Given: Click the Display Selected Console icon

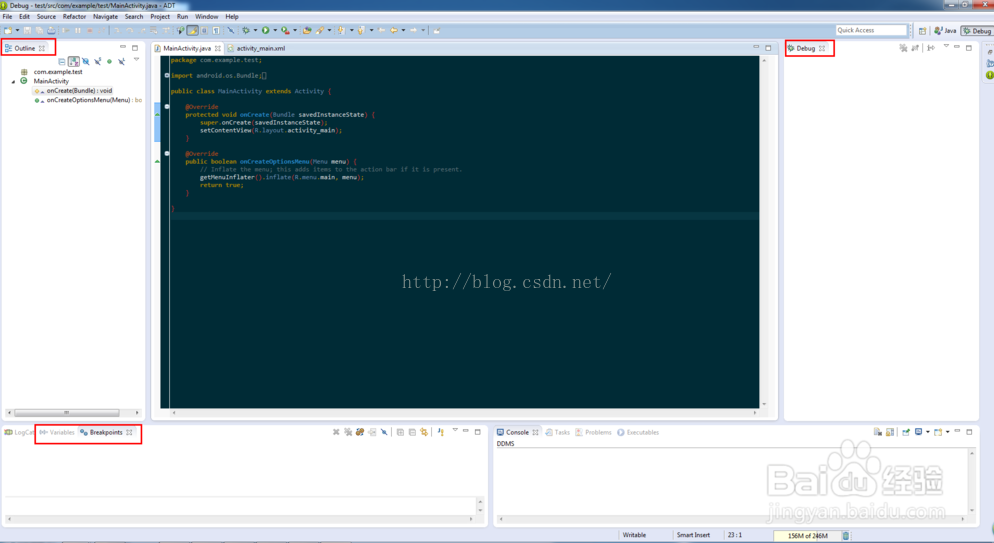Looking at the screenshot, I should pyautogui.click(x=919, y=432).
